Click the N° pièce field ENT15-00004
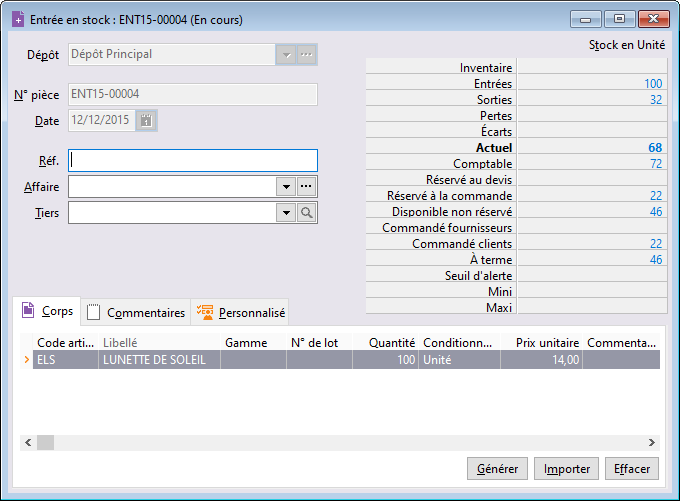This screenshot has height=501, width=680. (x=193, y=94)
